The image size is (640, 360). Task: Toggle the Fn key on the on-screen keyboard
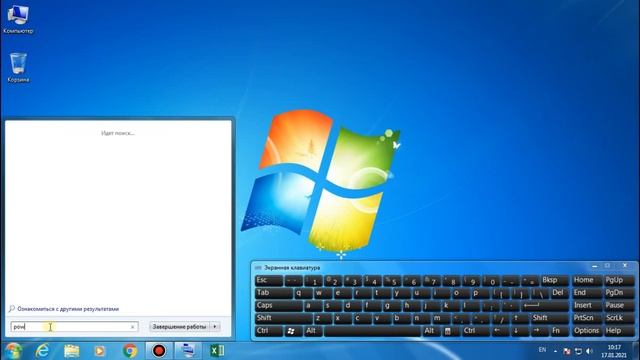[558, 331]
